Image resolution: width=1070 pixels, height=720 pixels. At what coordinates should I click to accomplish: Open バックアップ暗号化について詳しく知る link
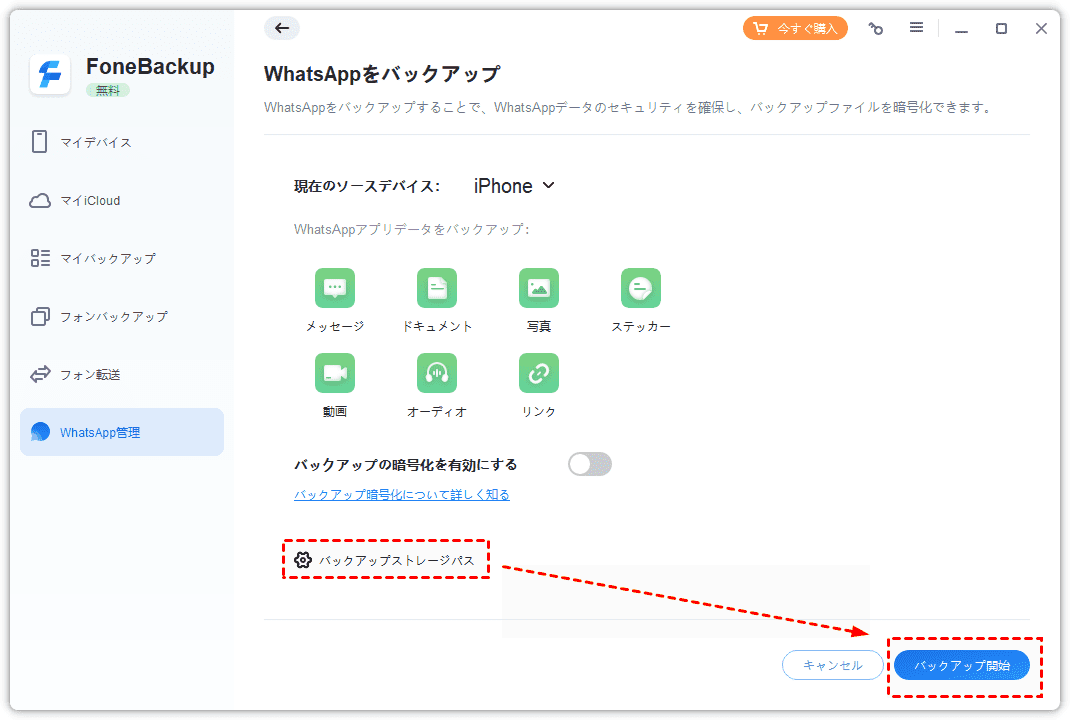click(402, 495)
